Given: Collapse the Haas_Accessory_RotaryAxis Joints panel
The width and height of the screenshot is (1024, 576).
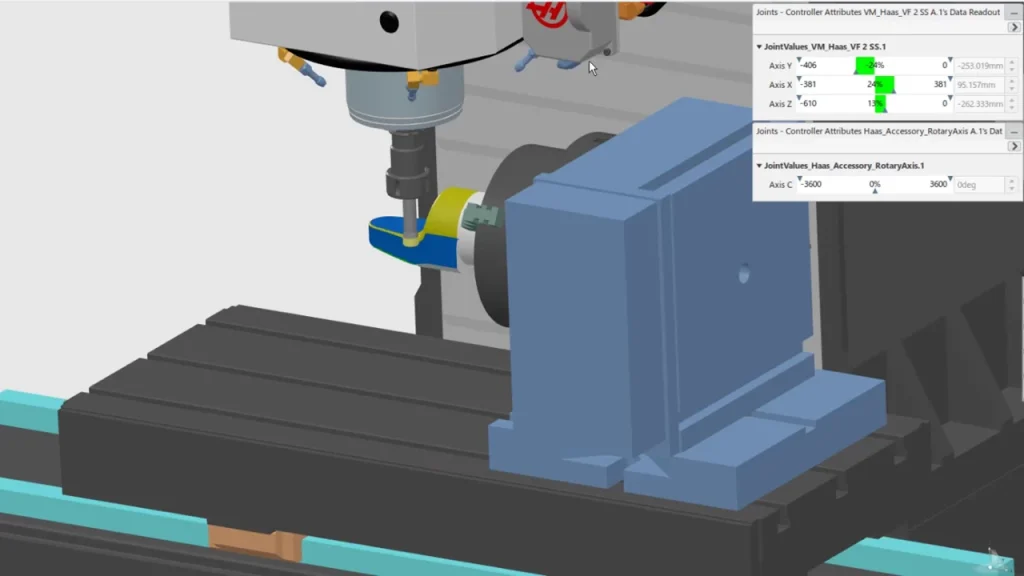Looking at the screenshot, I should pos(1013,131).
